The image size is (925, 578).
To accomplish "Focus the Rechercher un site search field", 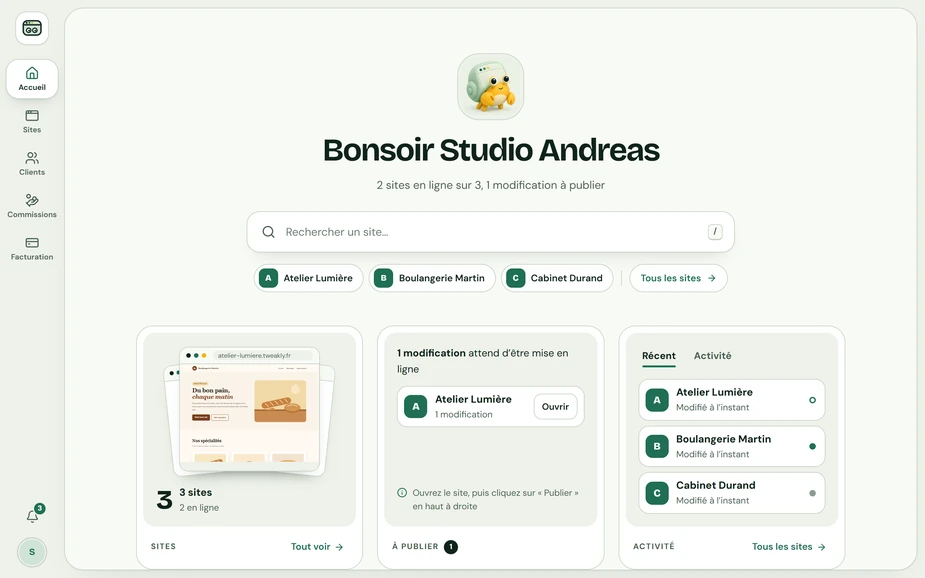I will pos(490,232).
